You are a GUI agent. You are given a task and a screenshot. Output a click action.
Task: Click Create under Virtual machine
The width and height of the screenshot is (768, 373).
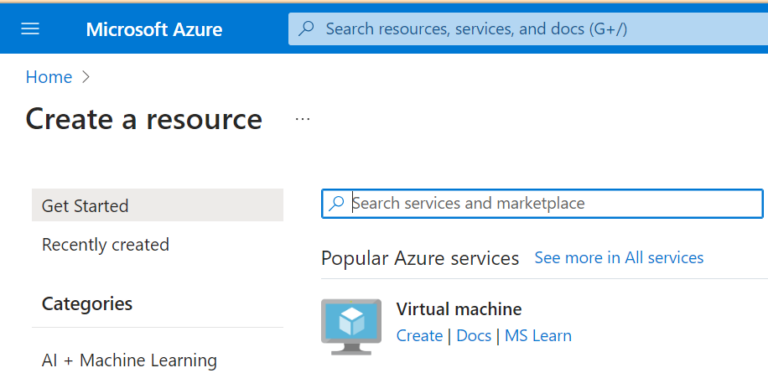419,336
